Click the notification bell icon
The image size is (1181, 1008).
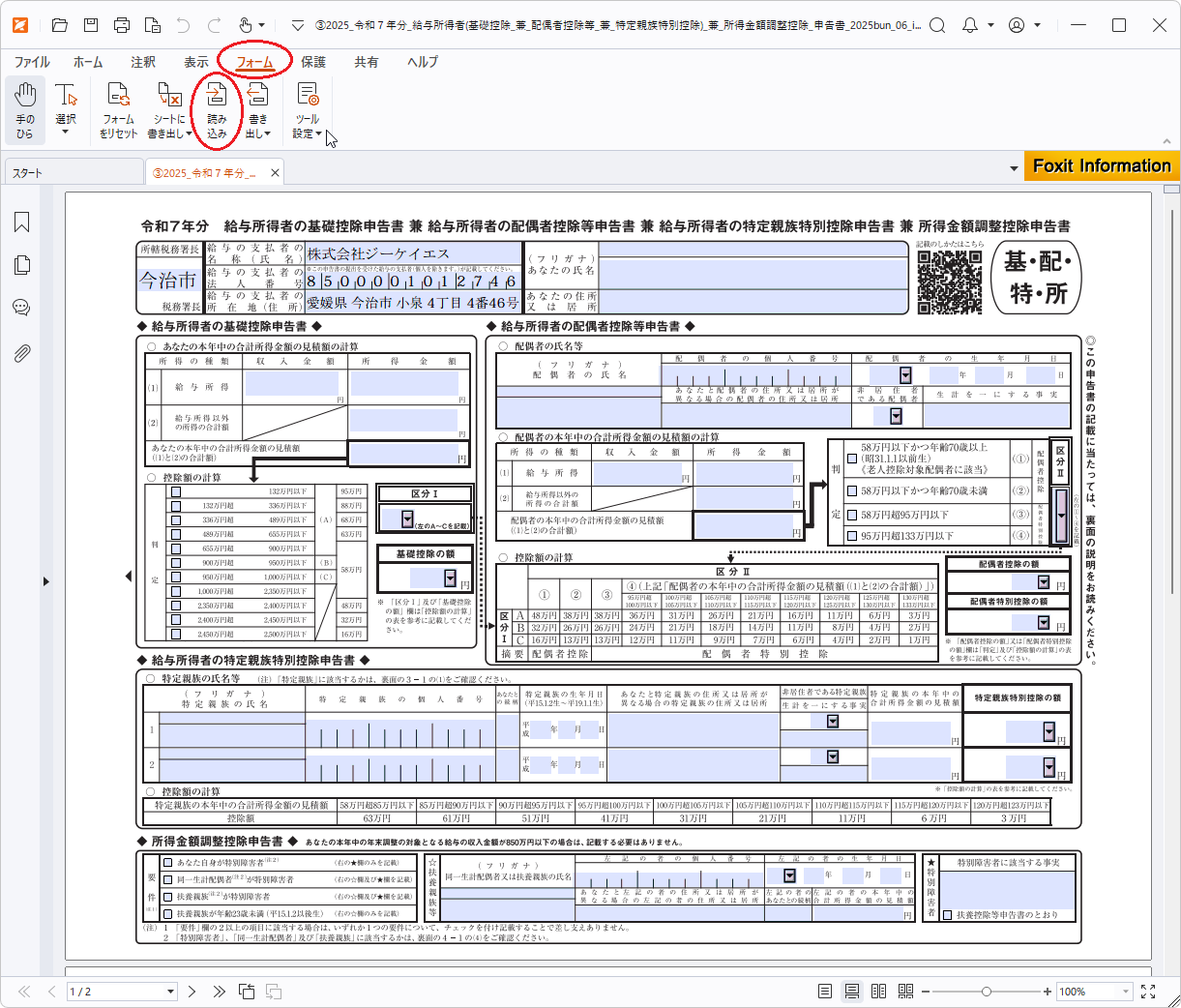(970, 25)
